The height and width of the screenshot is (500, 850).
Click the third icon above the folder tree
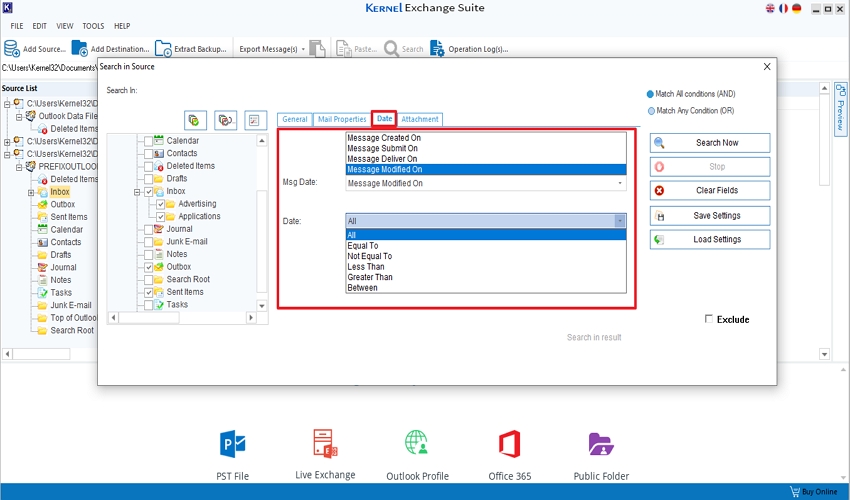pos(255,120)
